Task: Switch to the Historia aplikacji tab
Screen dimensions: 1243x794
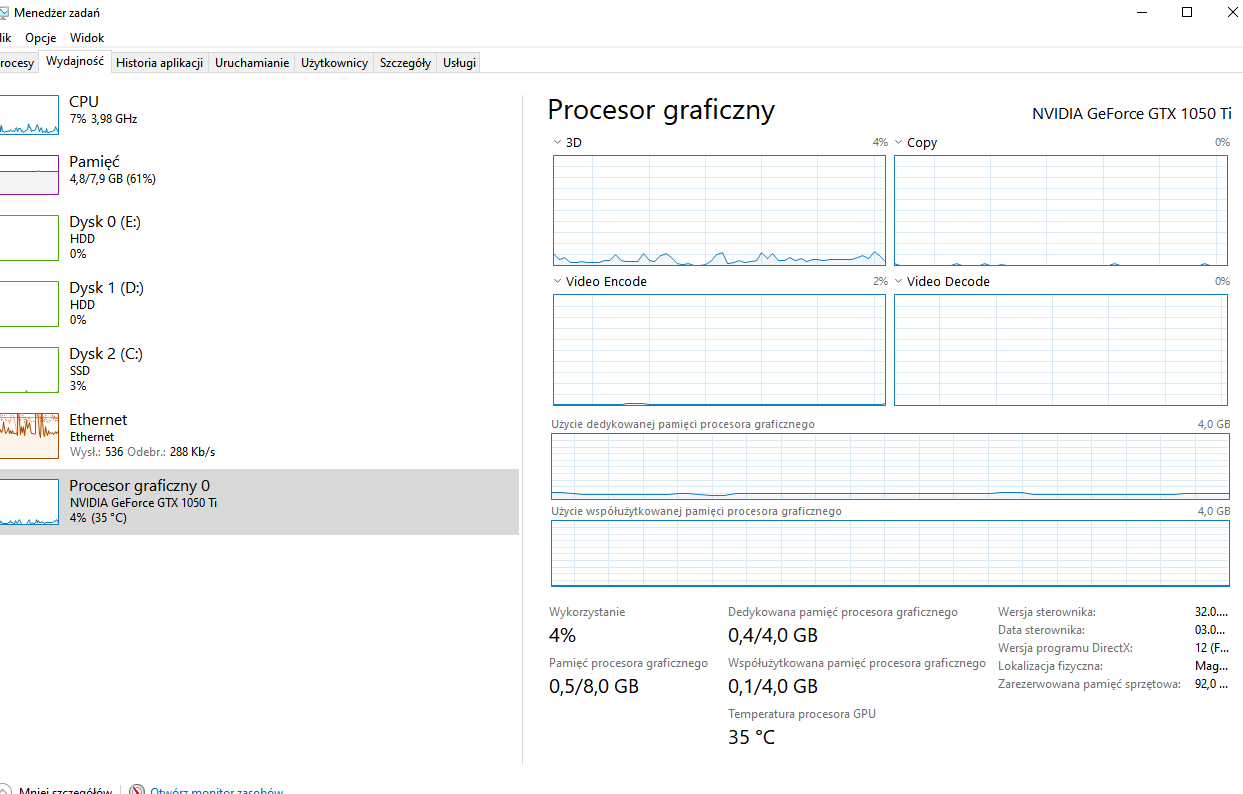Action: (x=160, y=62)
